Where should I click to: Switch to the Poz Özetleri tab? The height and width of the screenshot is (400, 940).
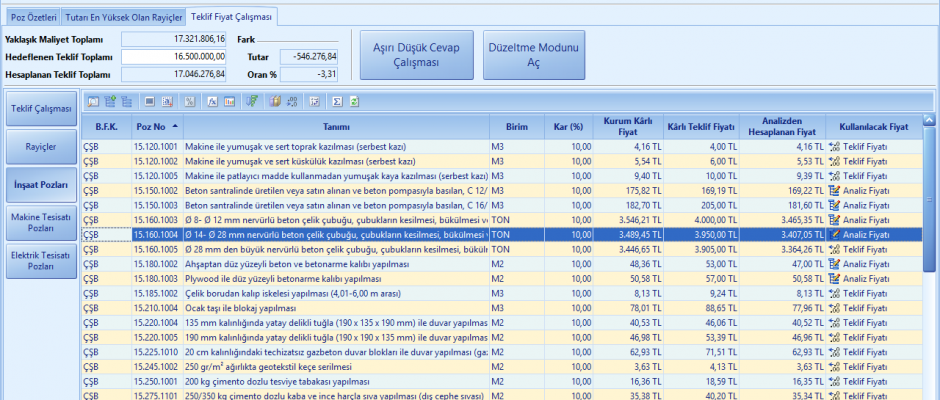tap(33, 17)
